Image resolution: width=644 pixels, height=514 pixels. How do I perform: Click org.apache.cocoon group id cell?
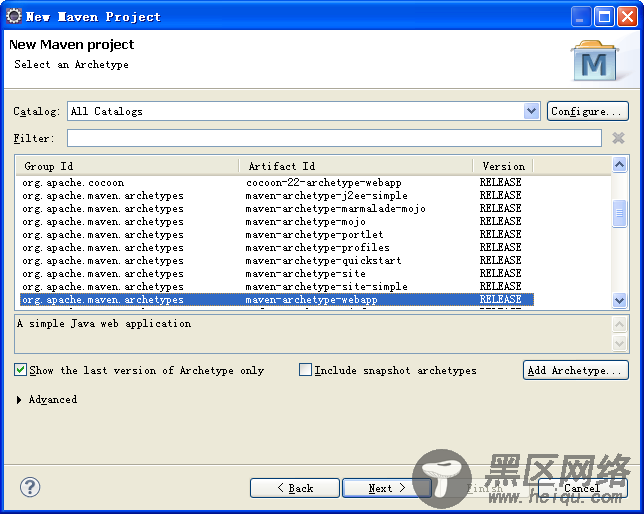coord(73,182)
